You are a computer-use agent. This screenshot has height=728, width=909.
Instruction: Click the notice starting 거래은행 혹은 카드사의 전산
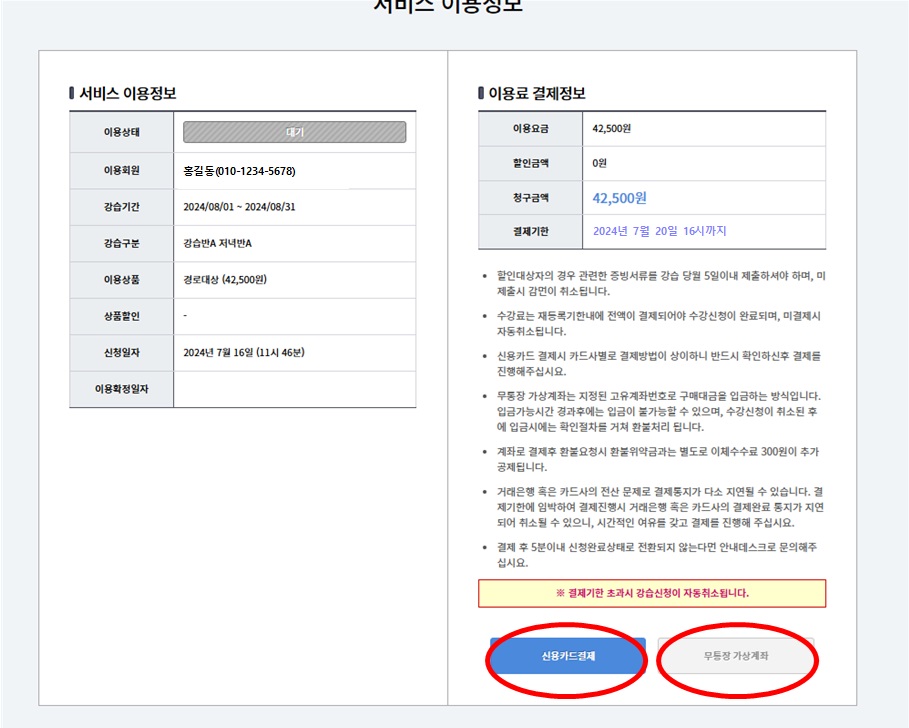pyautogui.click(x=660, y=507)
